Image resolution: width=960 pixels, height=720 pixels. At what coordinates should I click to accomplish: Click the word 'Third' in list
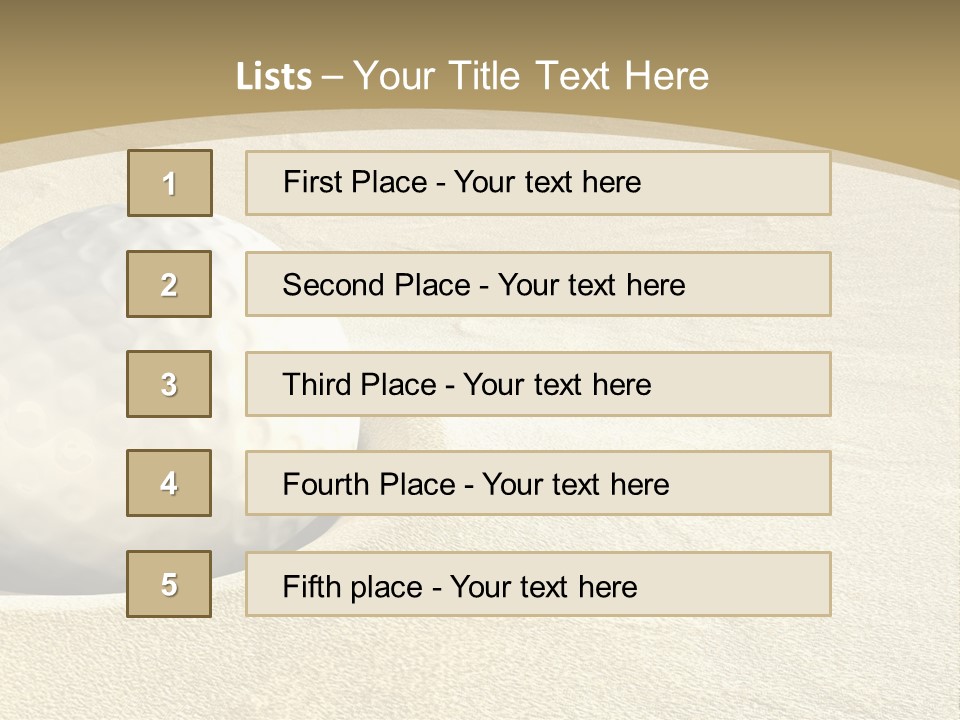pos(316,384)
